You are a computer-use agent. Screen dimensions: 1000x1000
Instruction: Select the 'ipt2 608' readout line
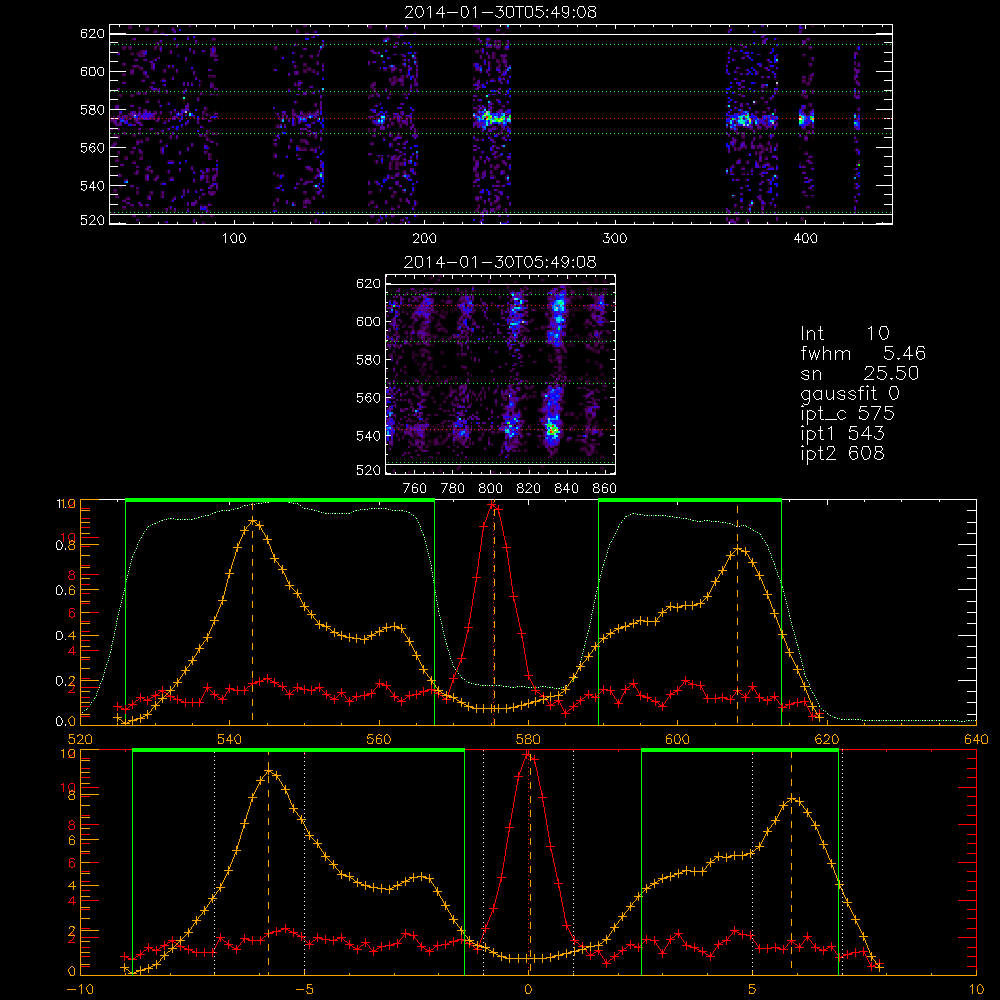(842, 453)
